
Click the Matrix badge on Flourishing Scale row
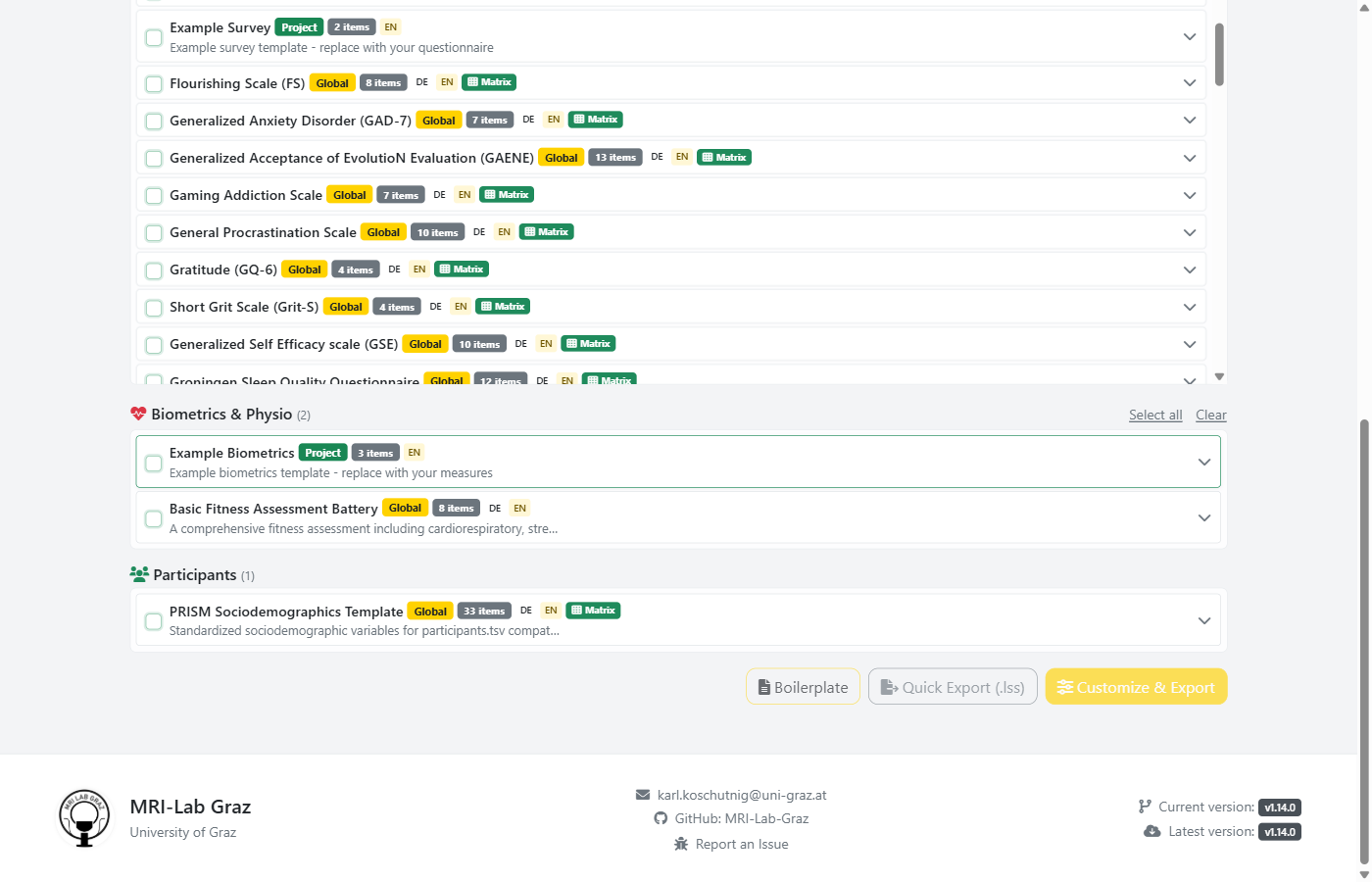[x=489, y=82]
